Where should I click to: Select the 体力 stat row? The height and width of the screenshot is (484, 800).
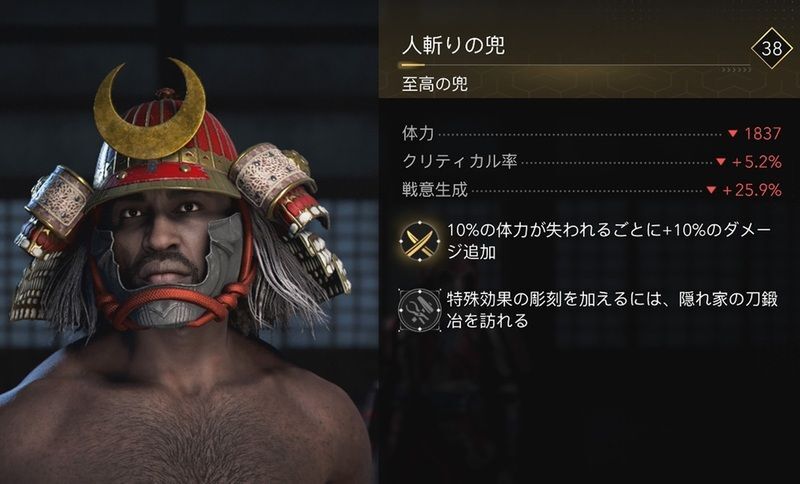(592, 134)
